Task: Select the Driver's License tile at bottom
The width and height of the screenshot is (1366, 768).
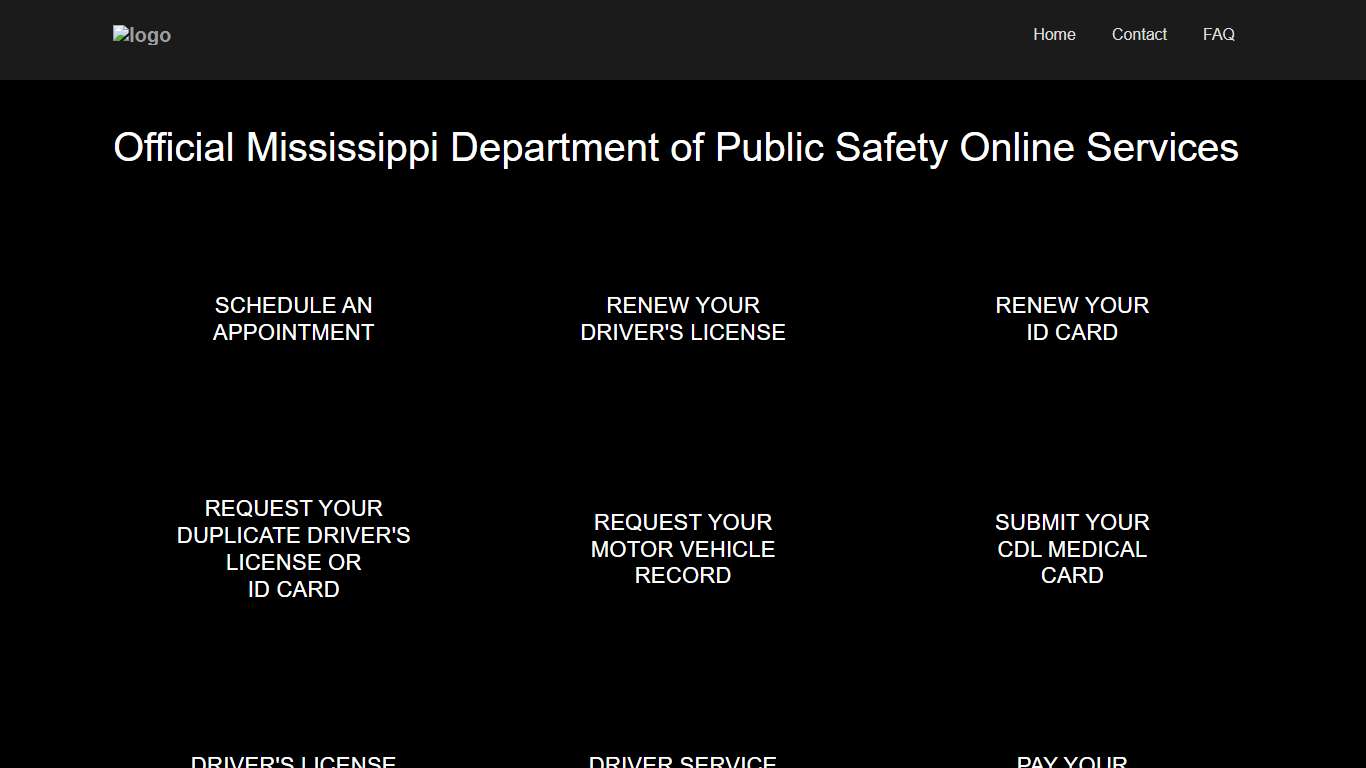Action: click(293, 760)
